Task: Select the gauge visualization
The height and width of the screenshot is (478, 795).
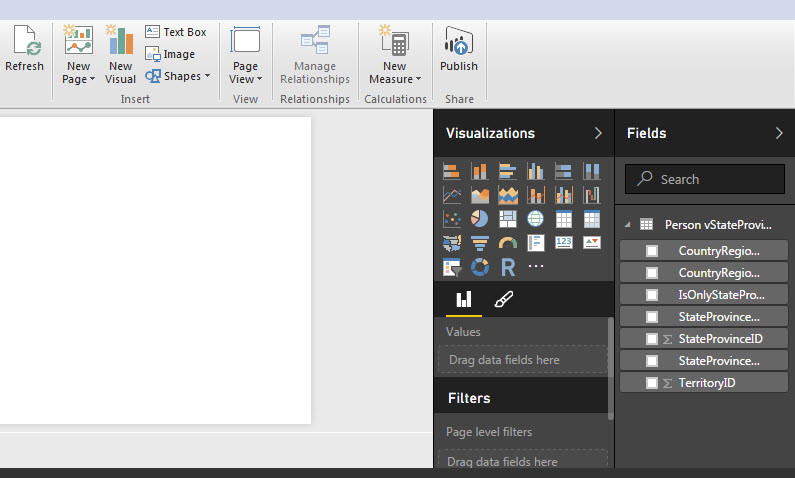Action: (x=508, y=243)
